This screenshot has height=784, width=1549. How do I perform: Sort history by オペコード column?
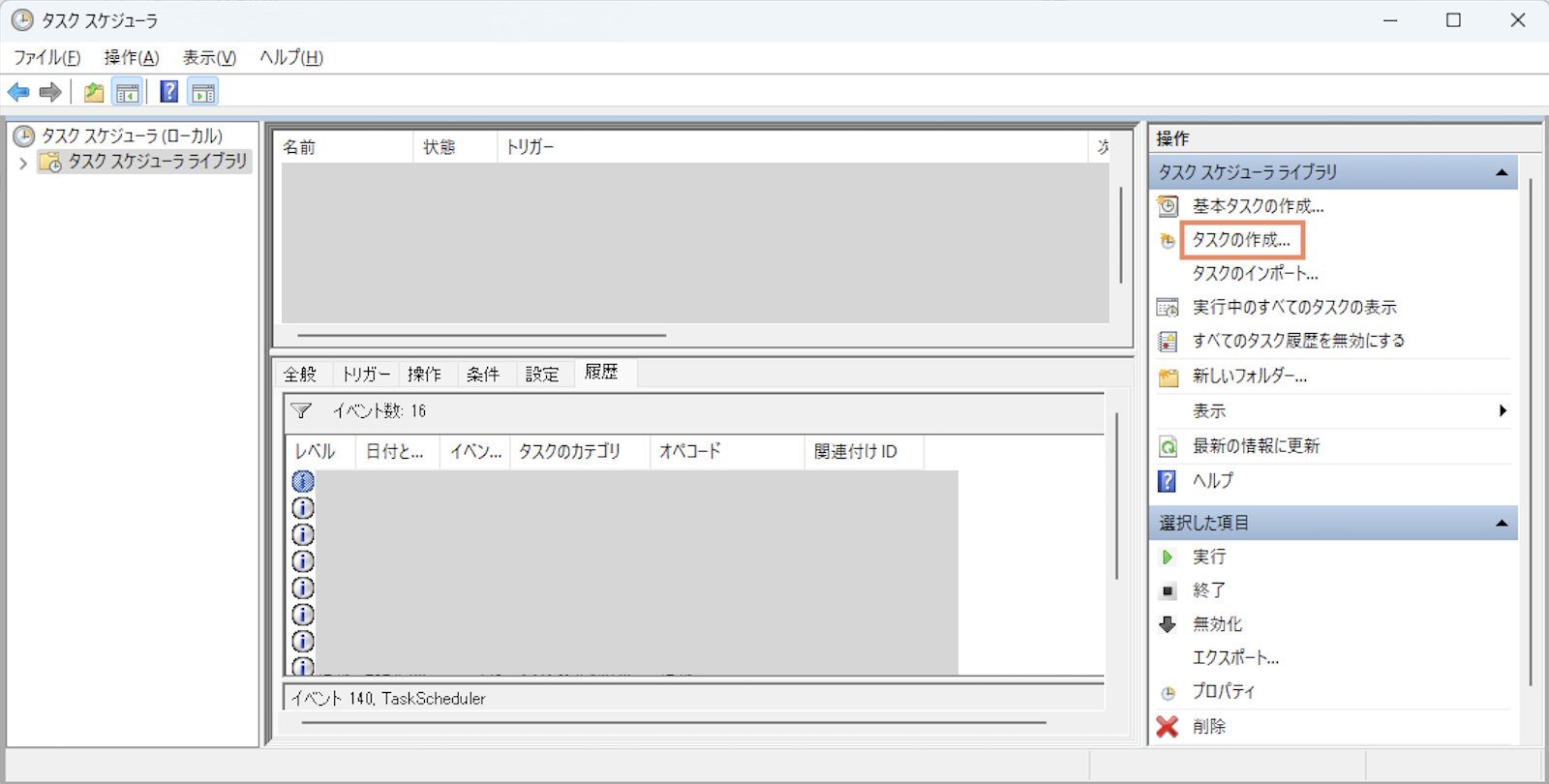[726, 452]
